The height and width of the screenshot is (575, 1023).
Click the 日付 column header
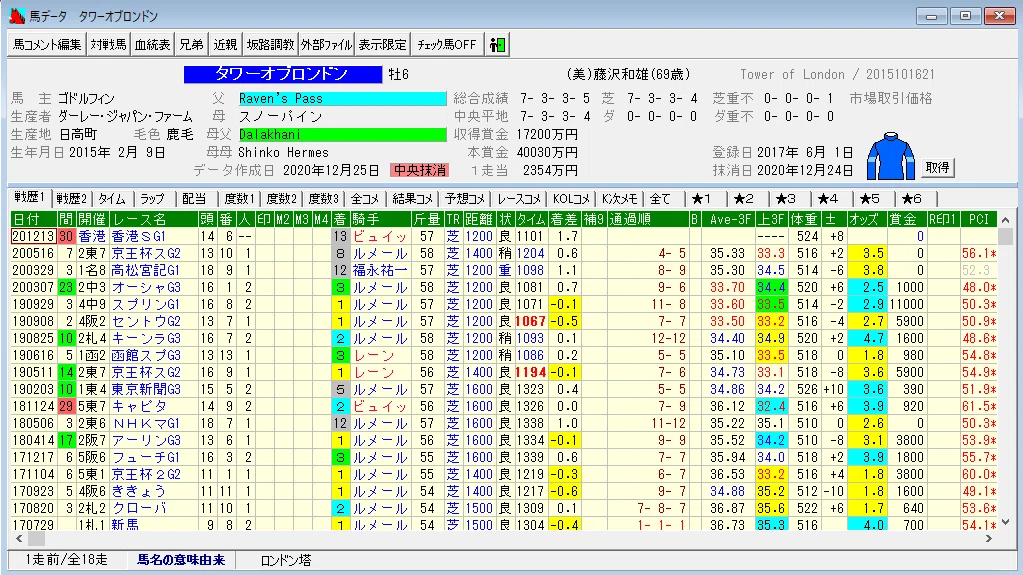point(33,219)
